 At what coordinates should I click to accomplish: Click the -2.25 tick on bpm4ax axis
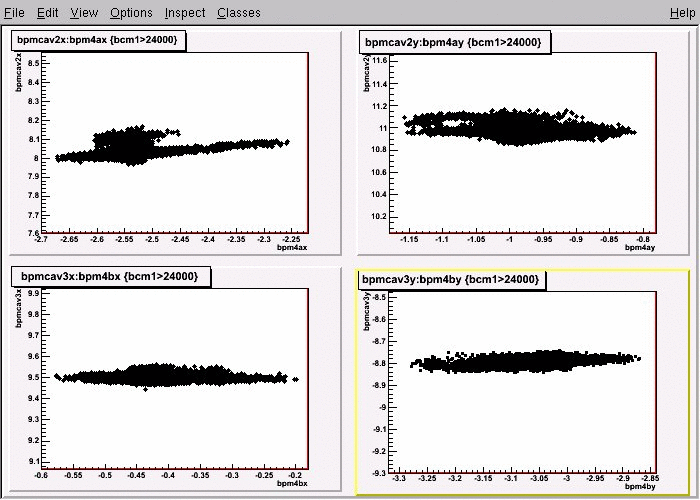point(292,240)
